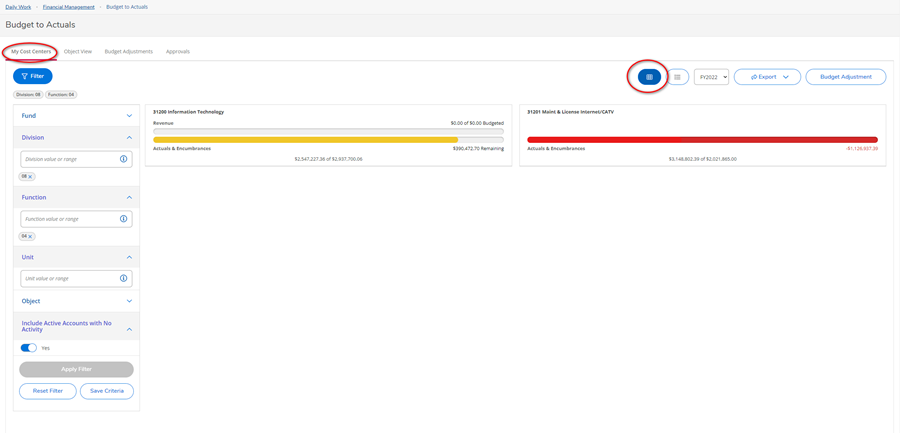Follow the Financial Management breadcrumb link
Screen dimensions: 900x433
pos(68,7)
